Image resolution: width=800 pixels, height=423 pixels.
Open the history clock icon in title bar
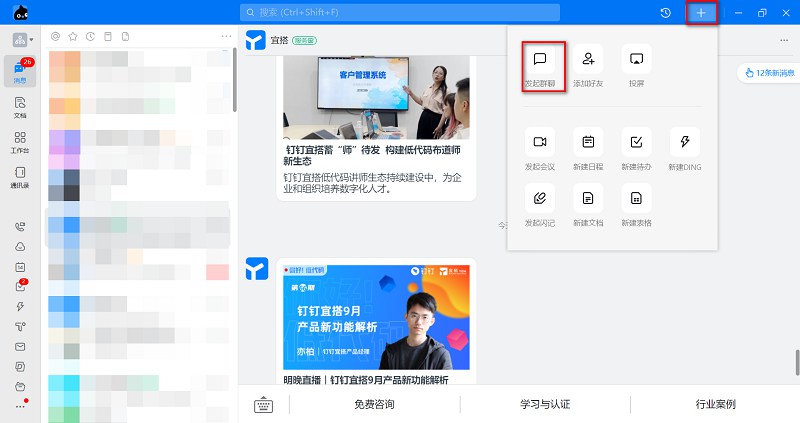[665, 13]
